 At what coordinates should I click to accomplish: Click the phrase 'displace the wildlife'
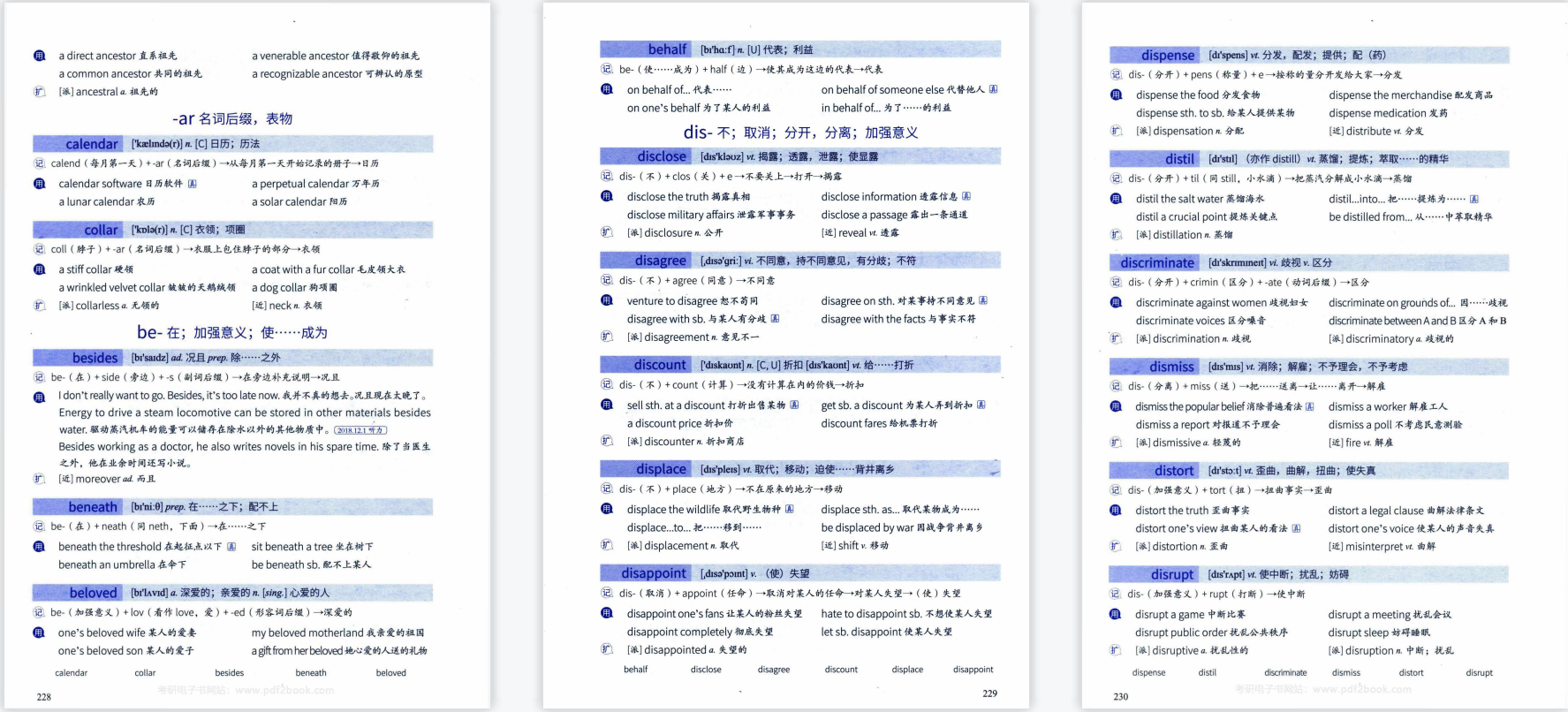(x=673, y=510)
